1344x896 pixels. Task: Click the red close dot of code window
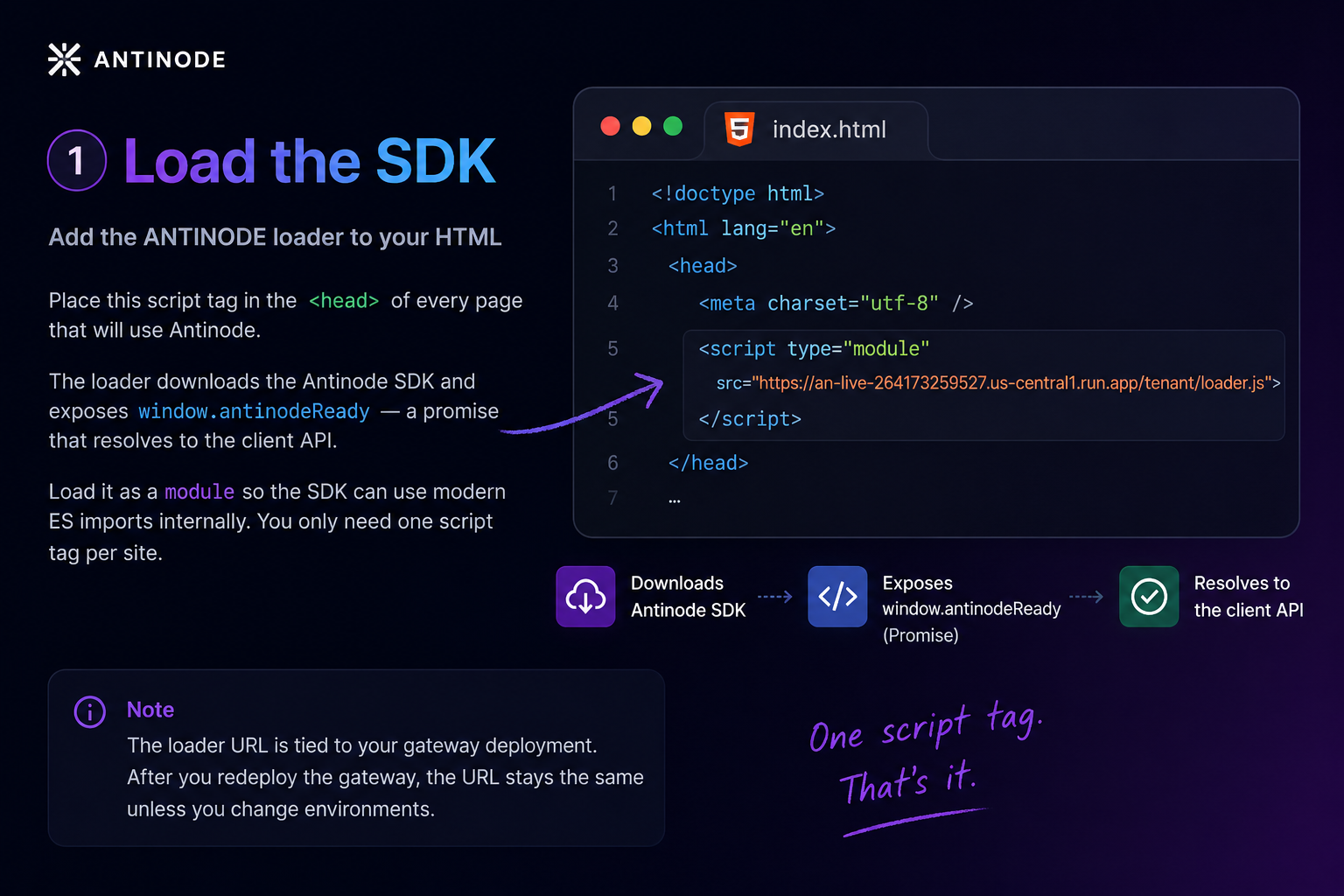611,126
